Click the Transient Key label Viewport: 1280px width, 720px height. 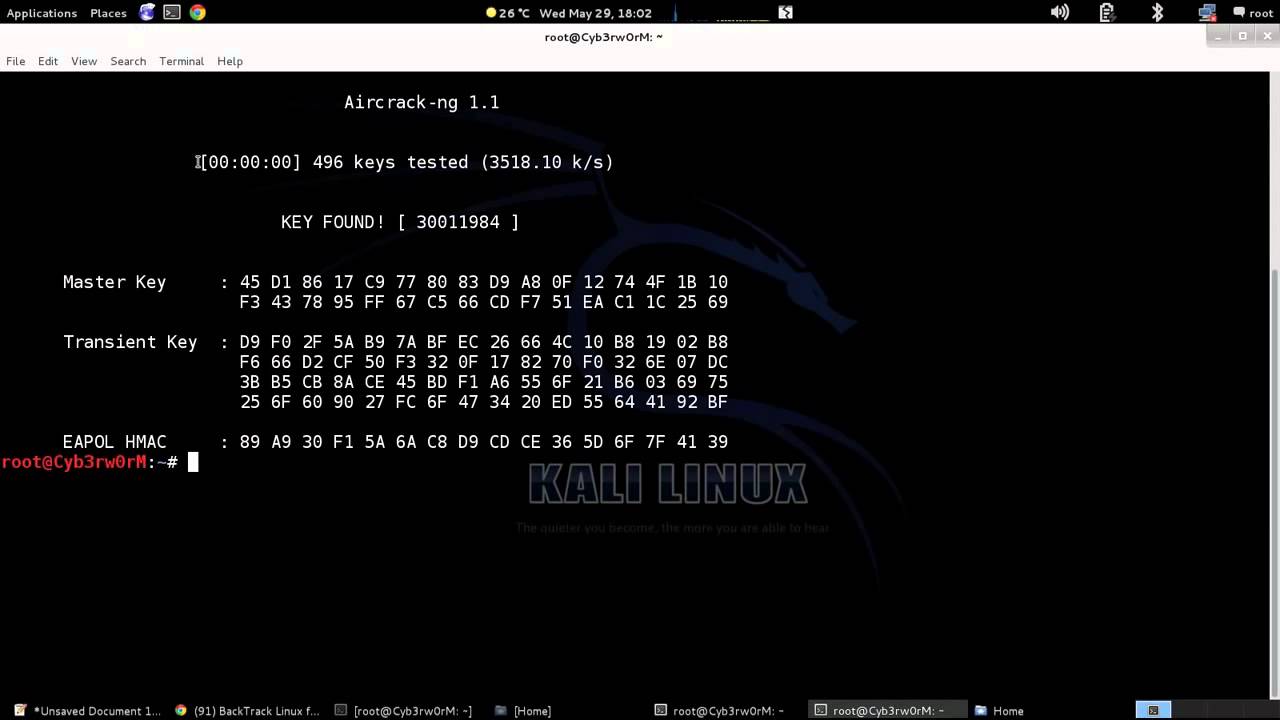point(130,342)
